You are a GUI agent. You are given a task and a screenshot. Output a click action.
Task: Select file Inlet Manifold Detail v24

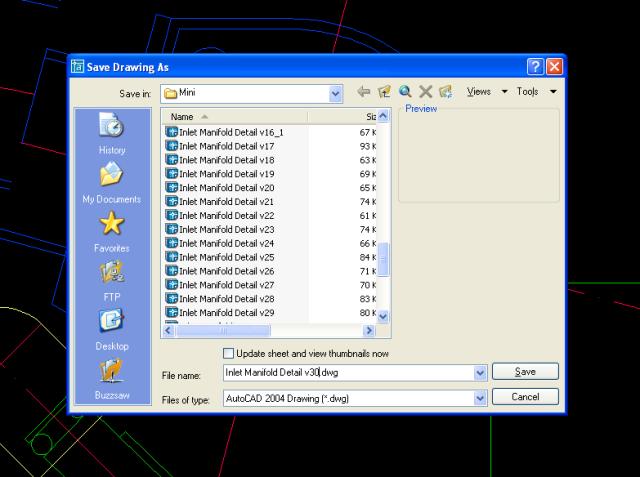click(227, 243)
